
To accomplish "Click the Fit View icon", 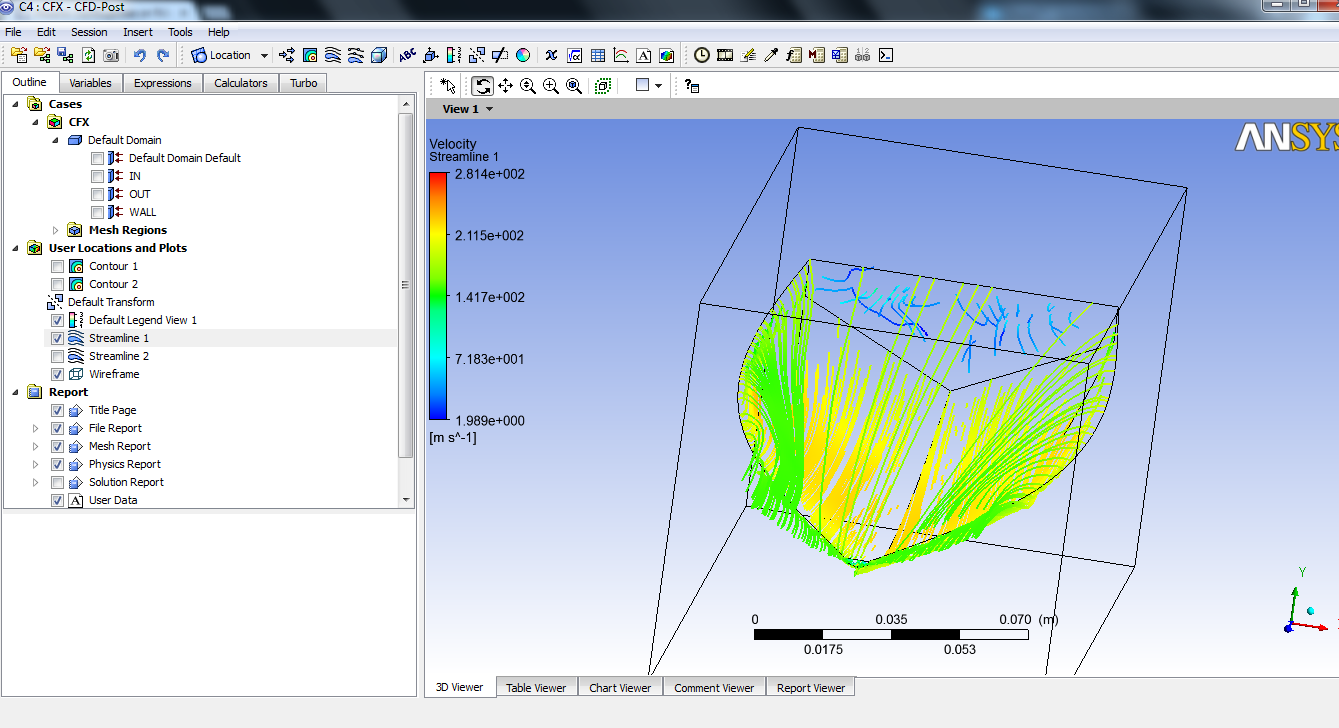I will pyautogui.click(x=574, y=86).
